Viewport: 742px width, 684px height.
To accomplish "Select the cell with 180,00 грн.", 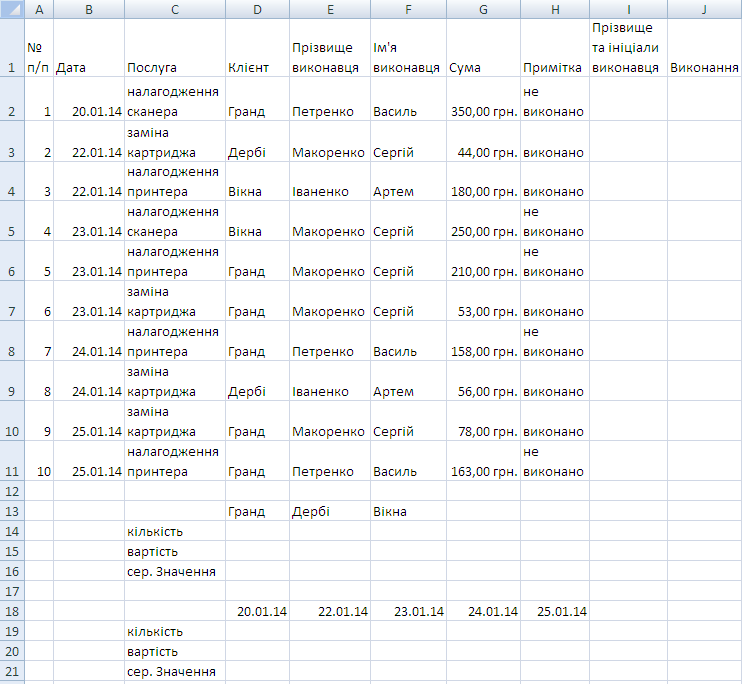I will pyautogui.click(x=483, y=181).
